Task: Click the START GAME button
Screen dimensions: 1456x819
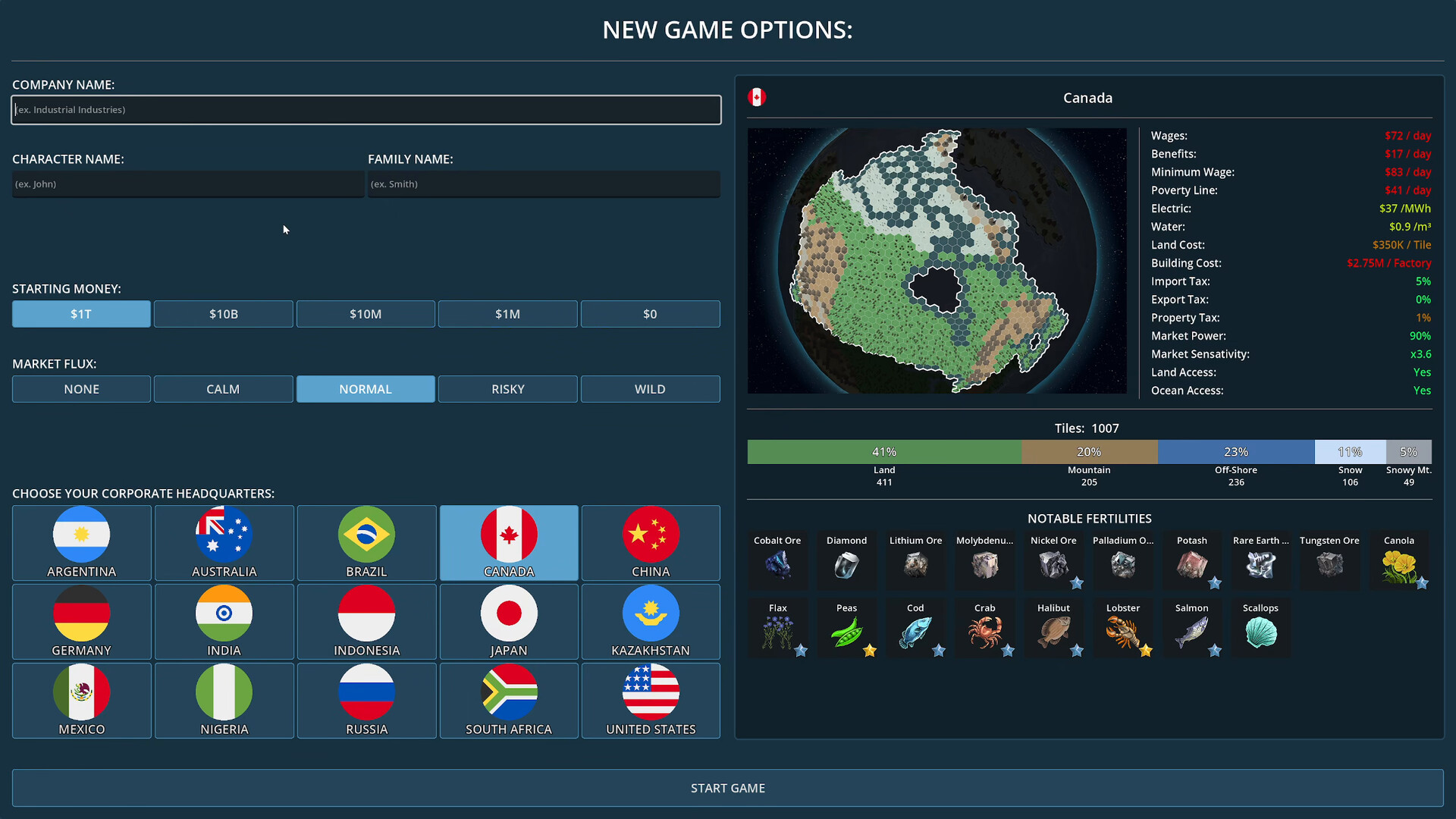Action: (727, 787)
